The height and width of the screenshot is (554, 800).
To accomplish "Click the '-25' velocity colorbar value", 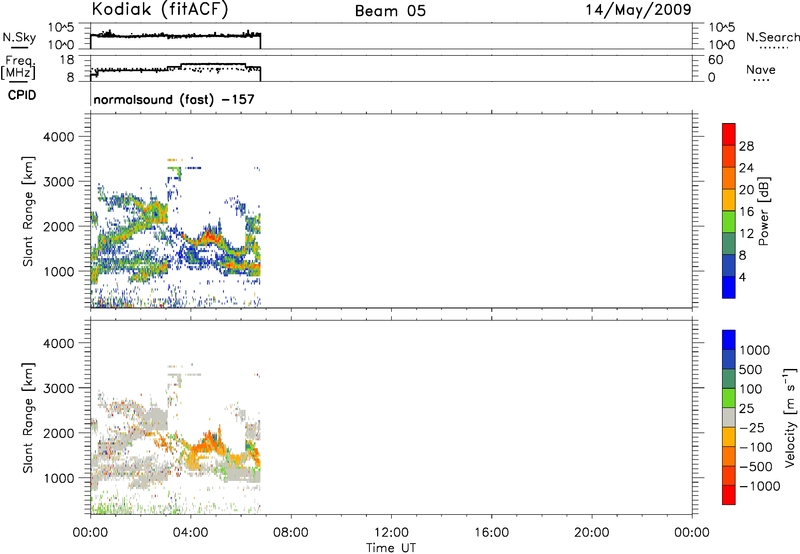I will point(752,428).
